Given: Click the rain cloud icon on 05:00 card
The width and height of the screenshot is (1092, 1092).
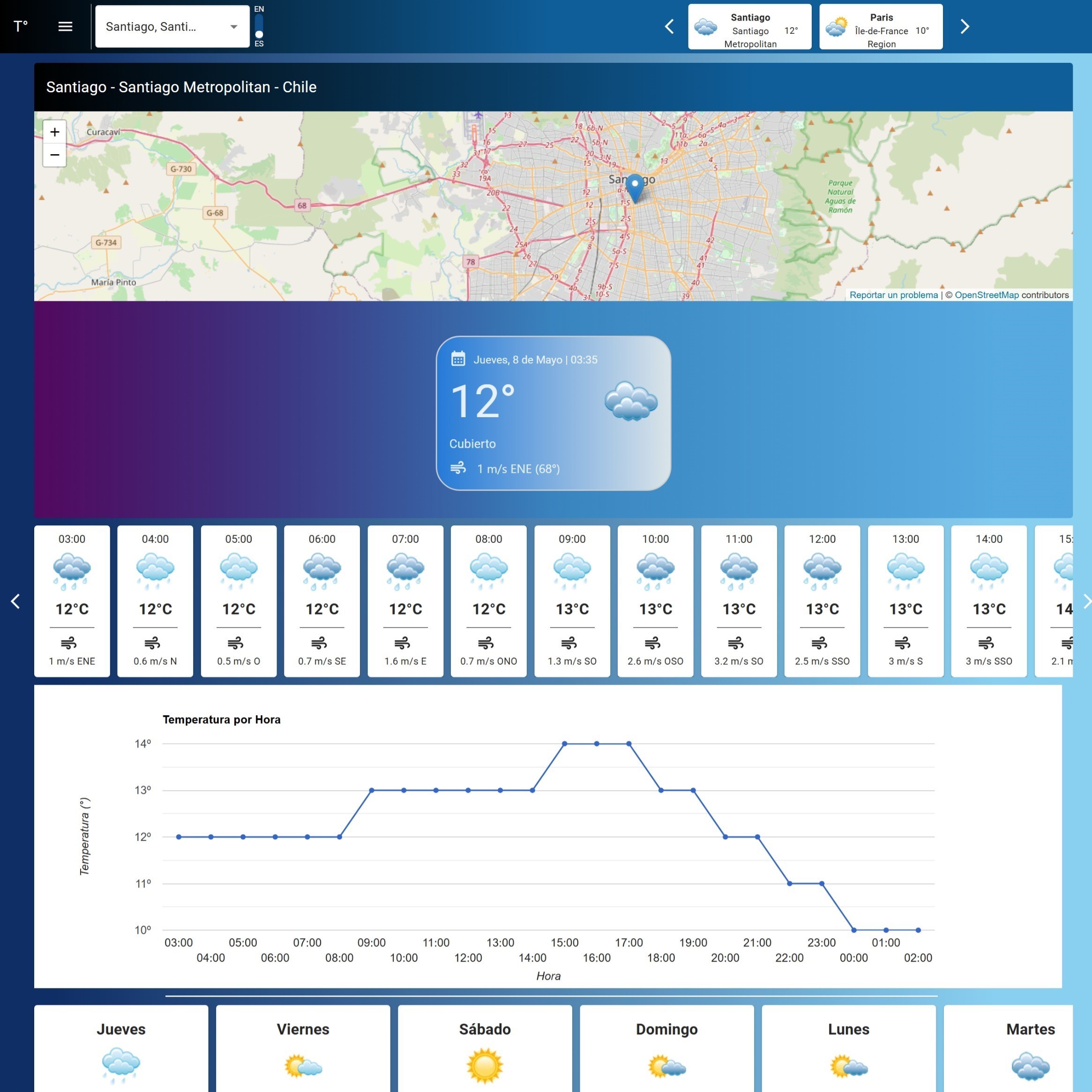Looking at the screenshot, I should pyautogui.click(x=238, y=571).
